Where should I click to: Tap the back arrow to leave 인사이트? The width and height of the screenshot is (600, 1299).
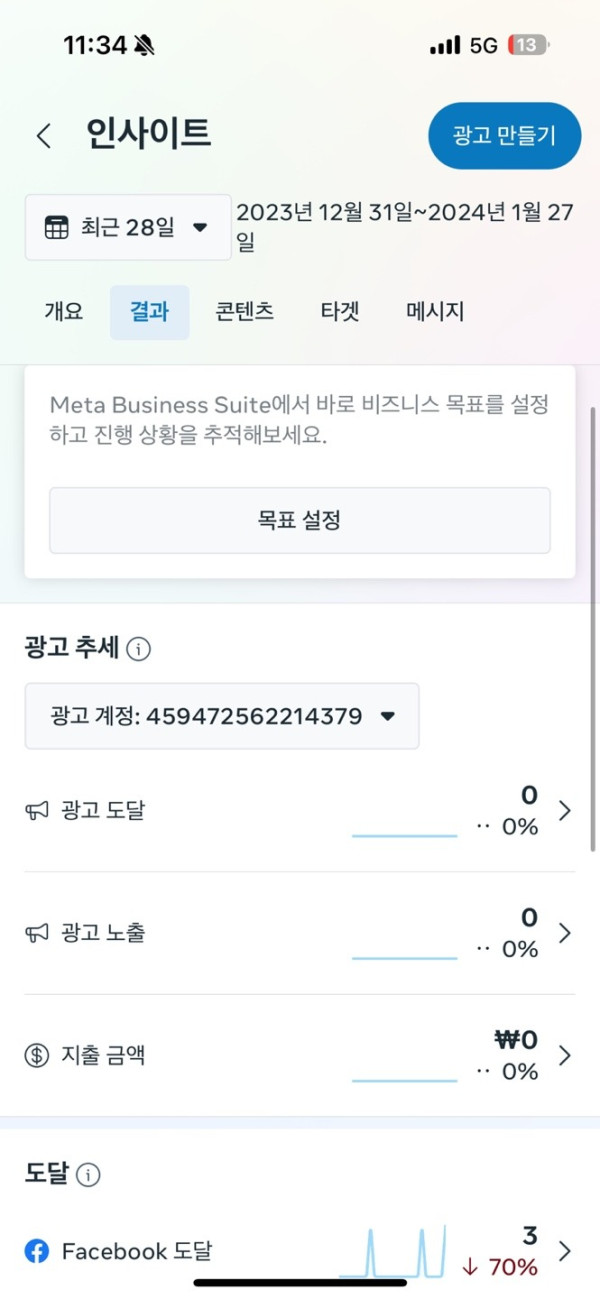click(x=42, y=135)
